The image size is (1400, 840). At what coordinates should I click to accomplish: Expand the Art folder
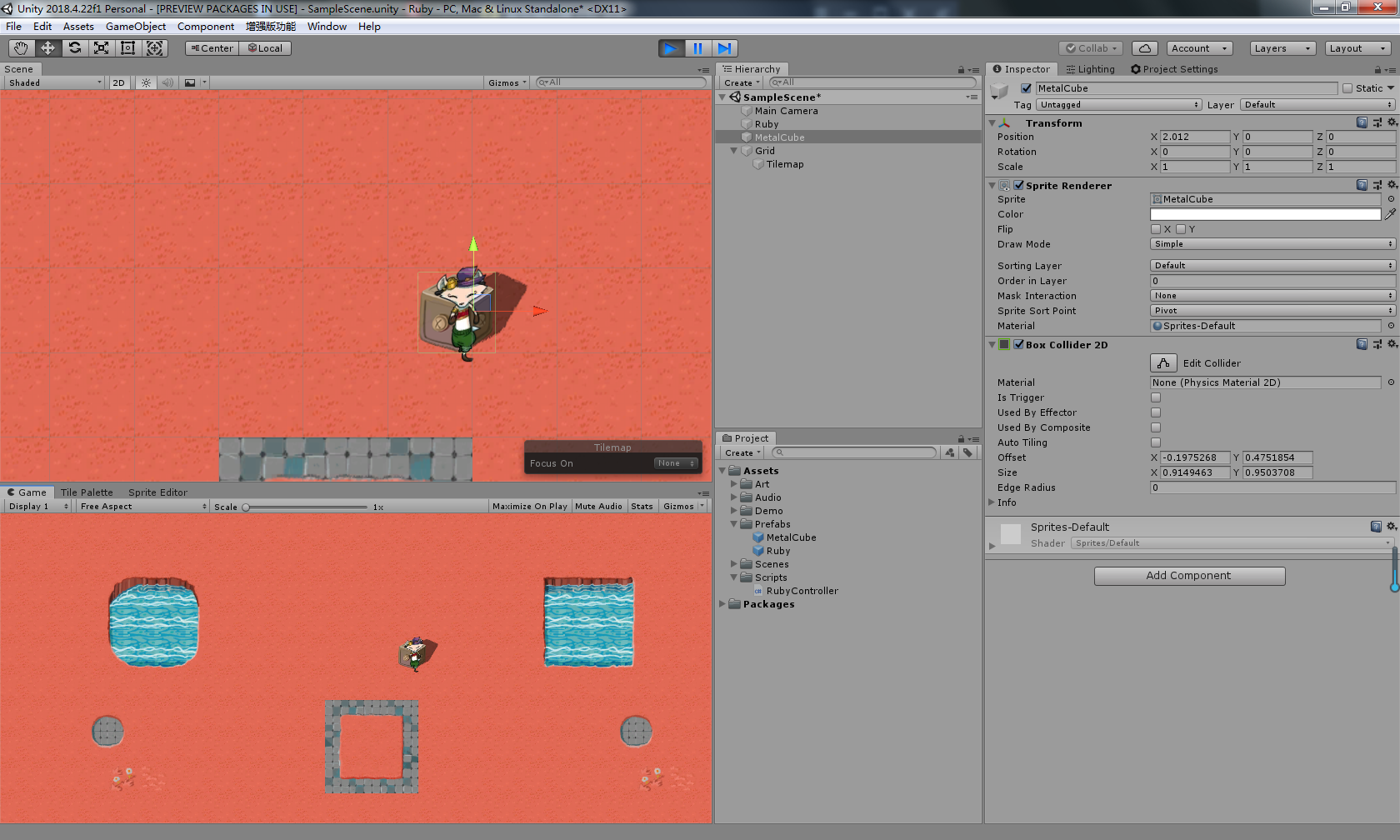click(734, 484)
